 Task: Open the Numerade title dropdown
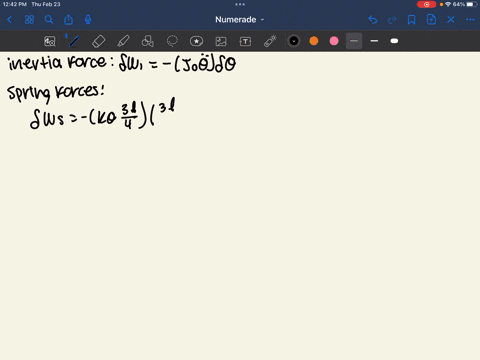pyautogui.click(x=240, y=20)
